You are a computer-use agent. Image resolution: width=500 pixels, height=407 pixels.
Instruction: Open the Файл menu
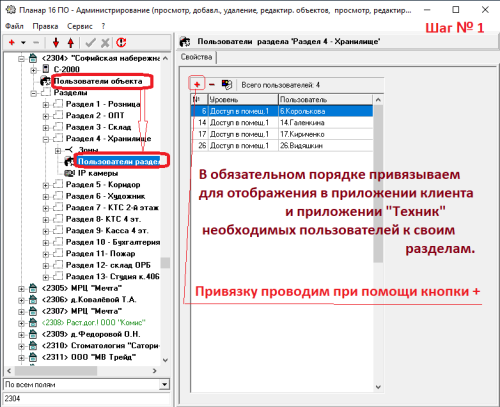point(14,26)
